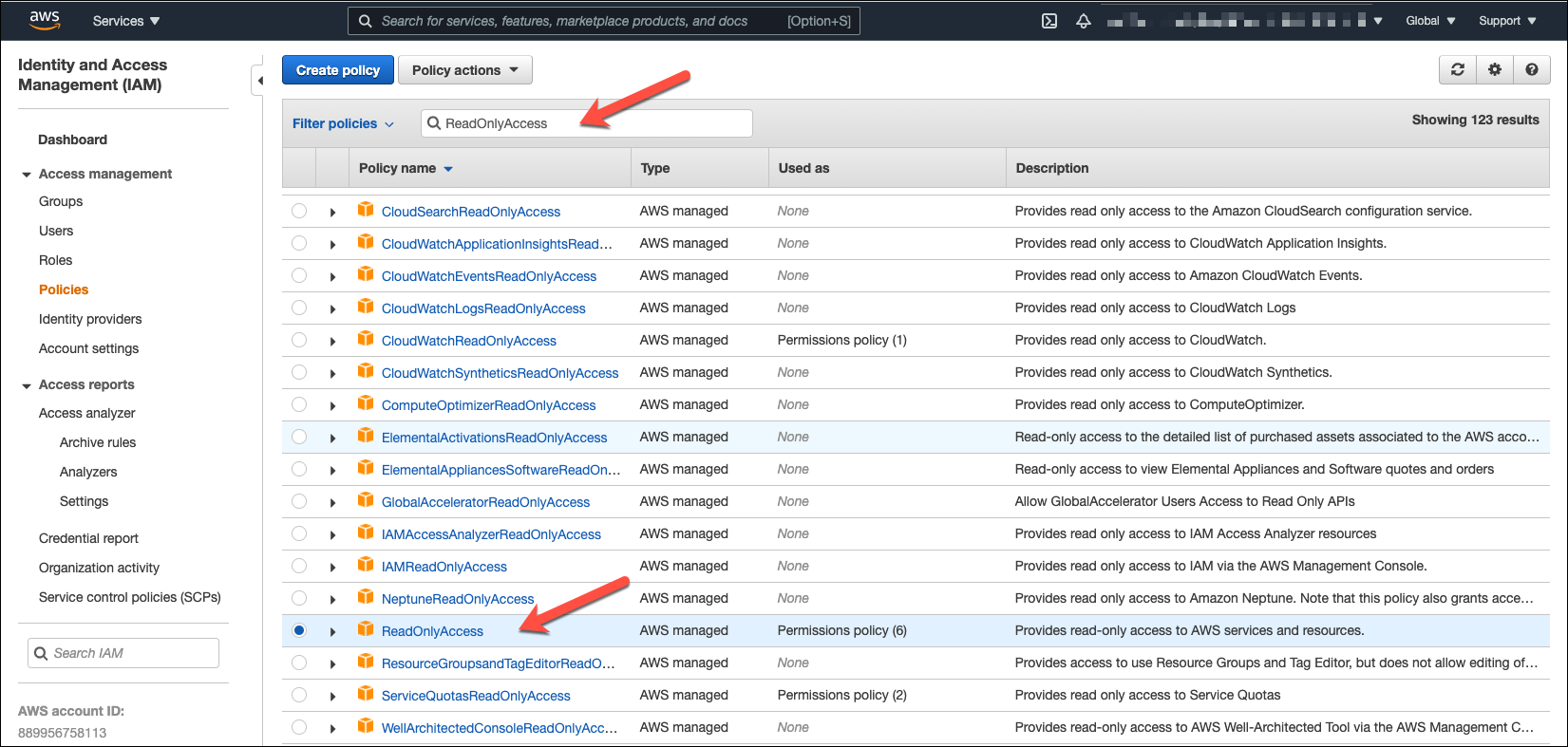Viewport: 1568px width, 747px height.
Task: Open Dashboard in the IAM sidebar
Action: [72, 140]
